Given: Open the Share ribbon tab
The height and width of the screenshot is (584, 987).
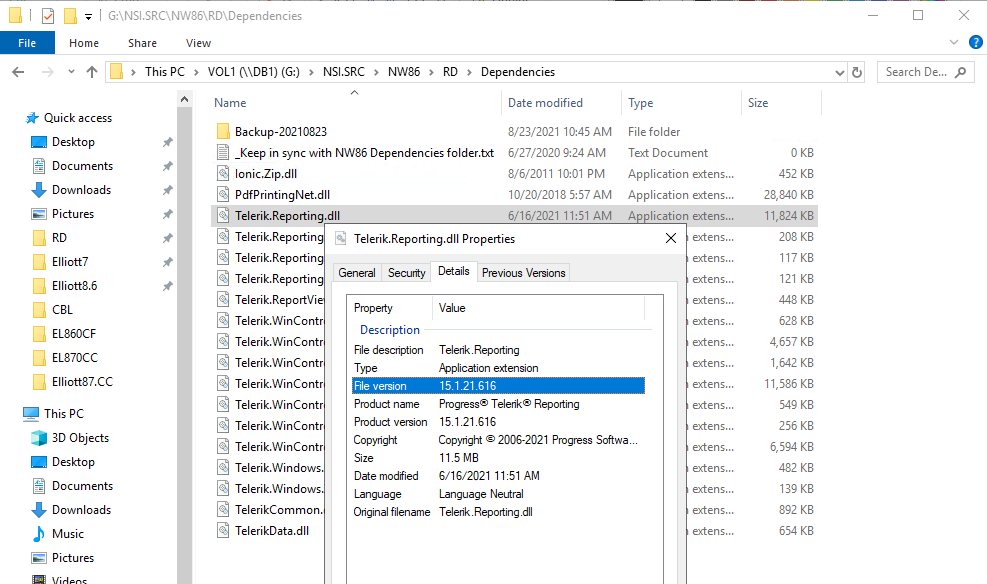Looking at the screenshot, I should tap(142, 43).
